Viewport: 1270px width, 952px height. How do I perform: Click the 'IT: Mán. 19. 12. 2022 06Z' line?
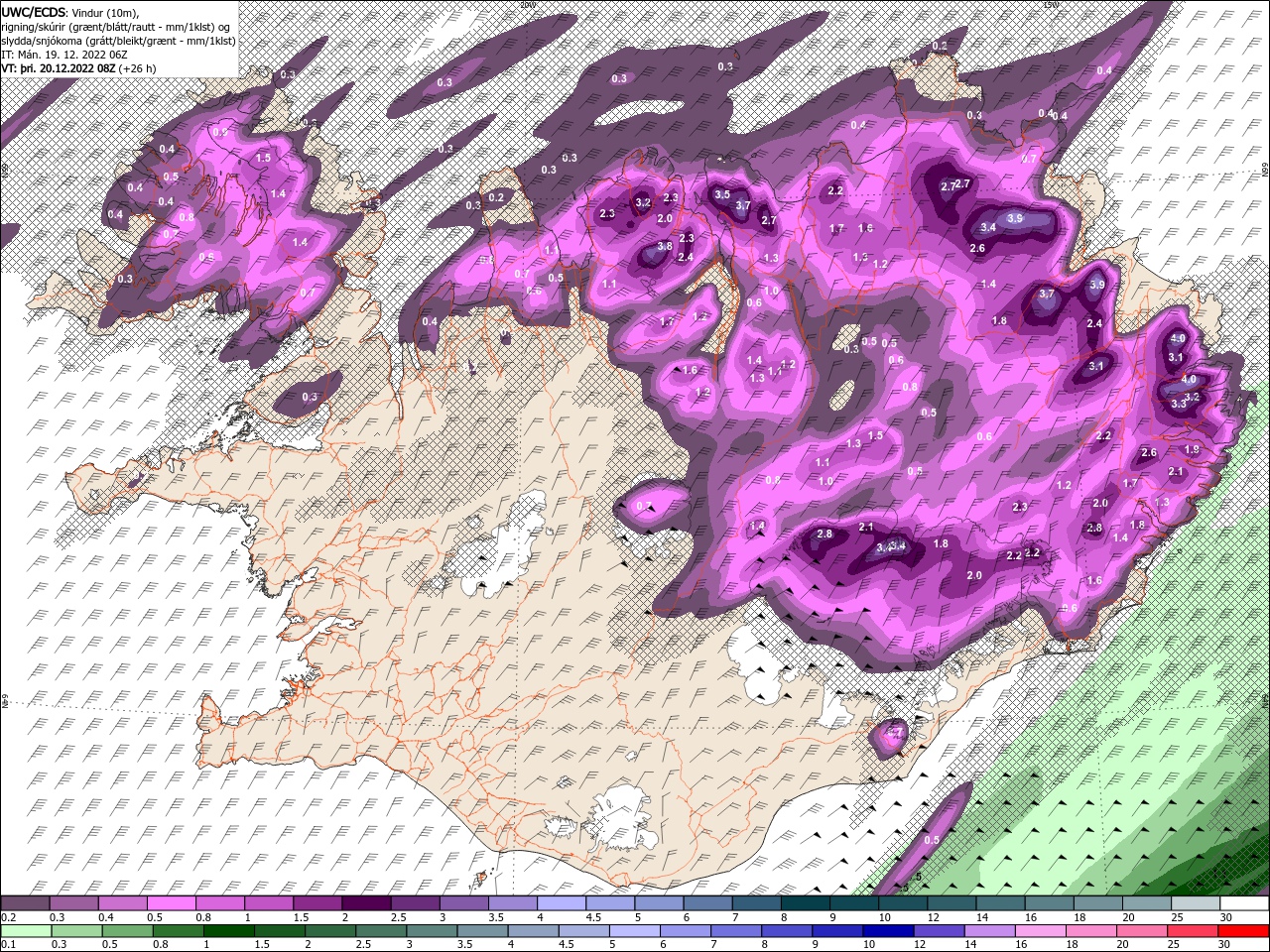[x=64, y=55]
